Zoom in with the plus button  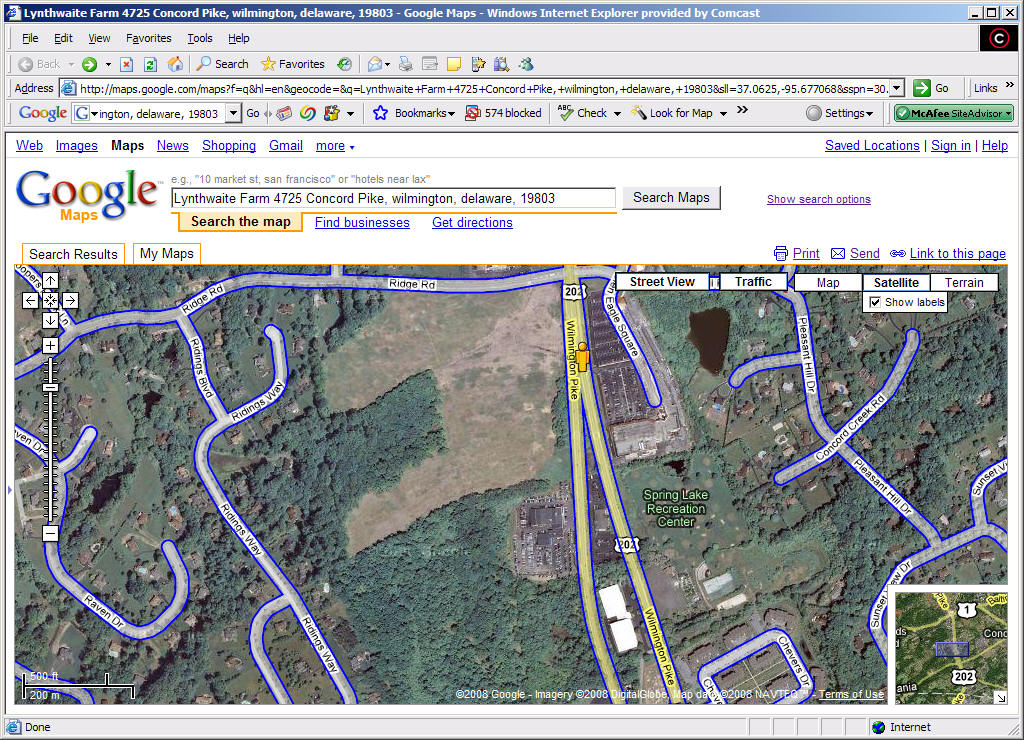[50, 346]
